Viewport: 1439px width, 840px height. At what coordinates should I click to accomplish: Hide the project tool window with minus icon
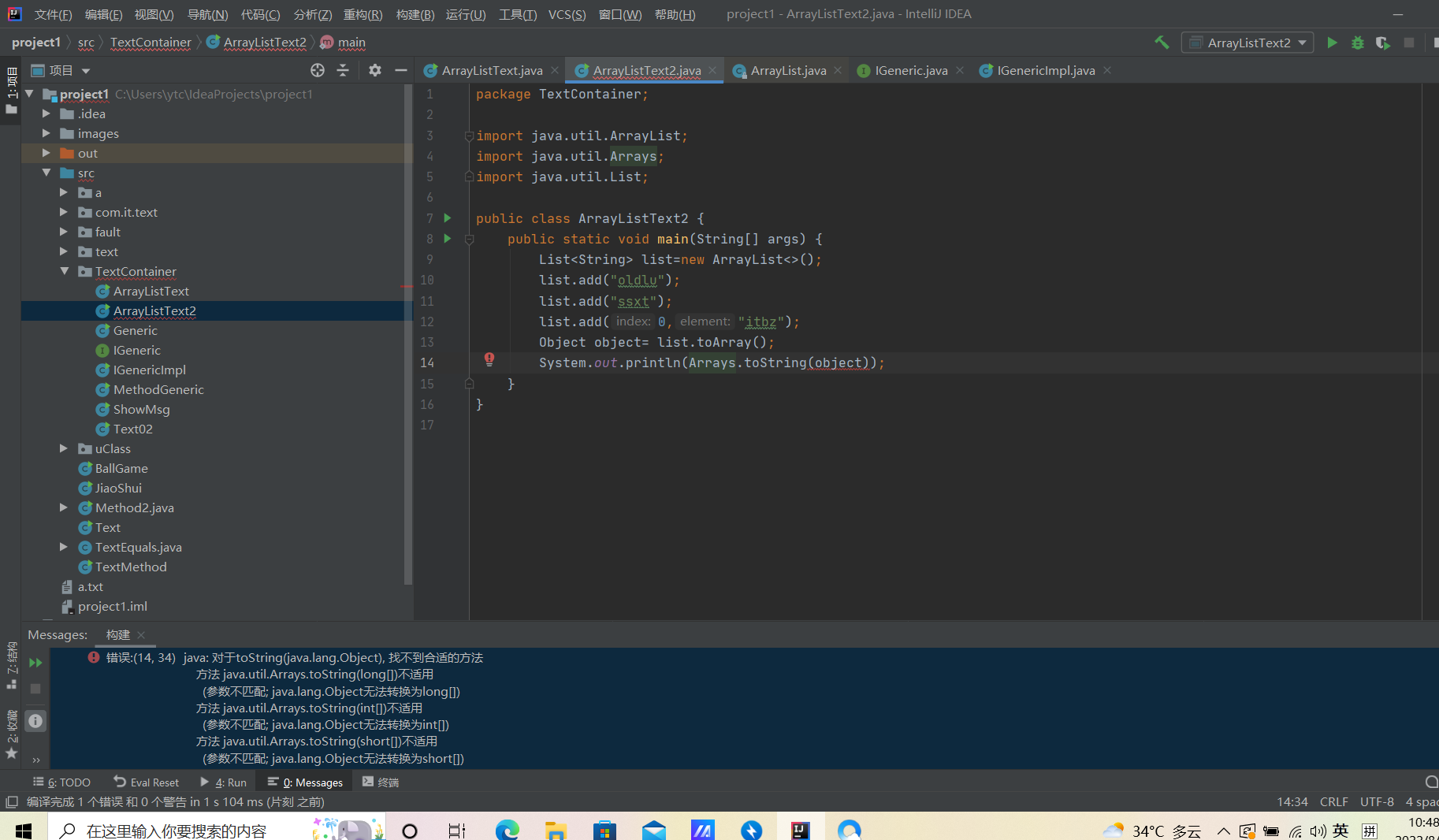(x=400, y=70)
